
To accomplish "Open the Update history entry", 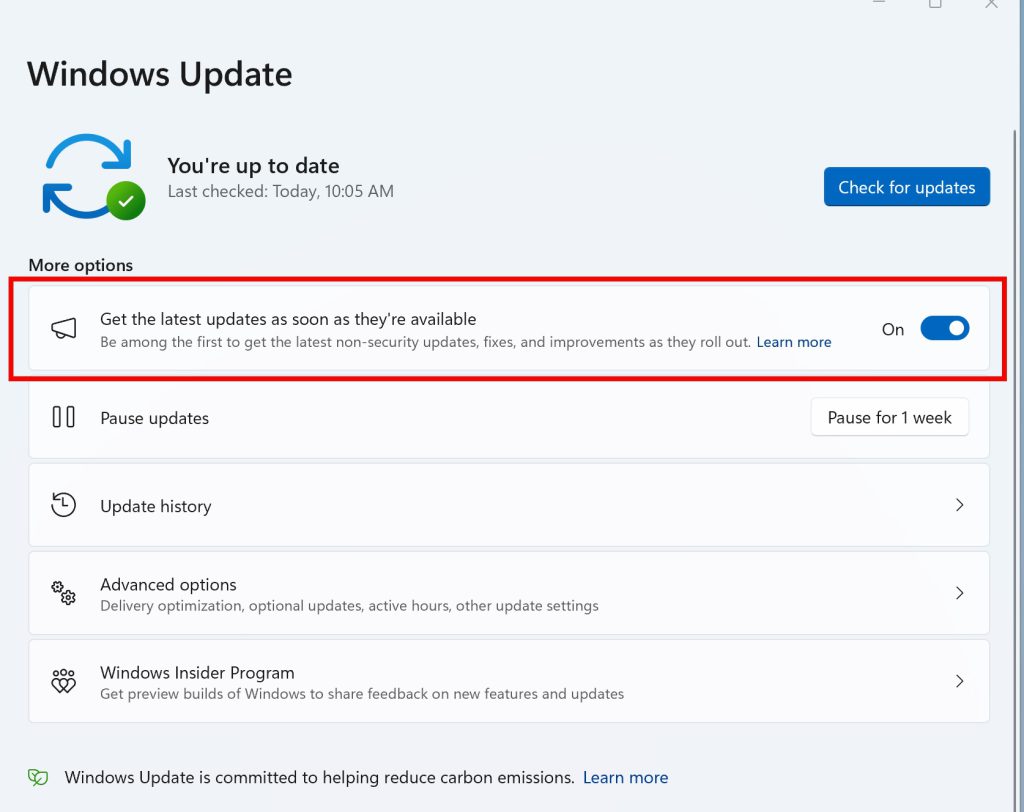I will pyautogui.click(x=509, y=505).
